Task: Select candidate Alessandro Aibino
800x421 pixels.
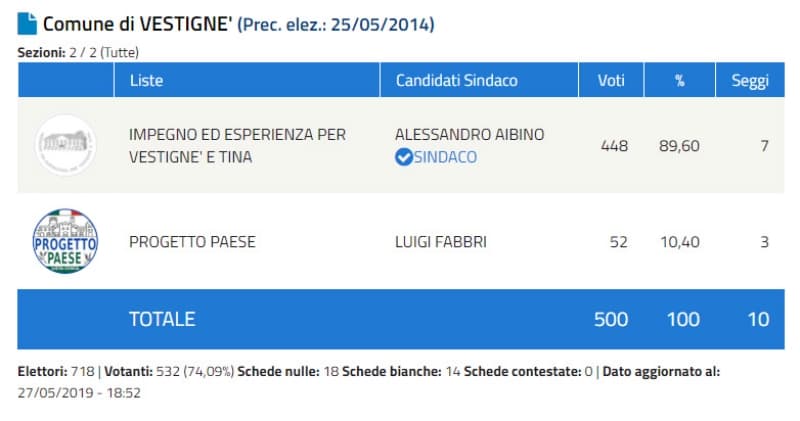Action: 470,134
